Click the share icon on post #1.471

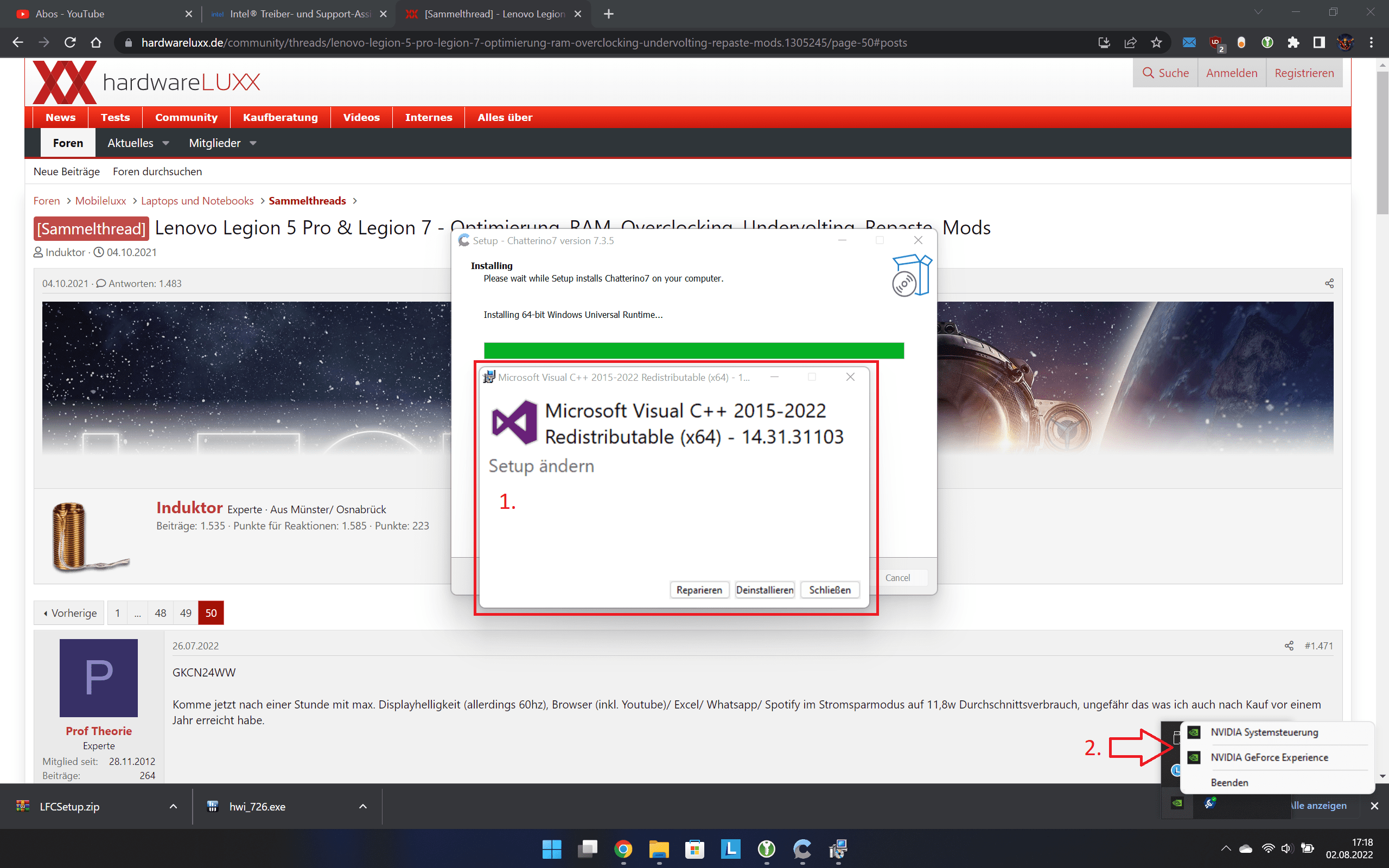(x=1289, y=646)
